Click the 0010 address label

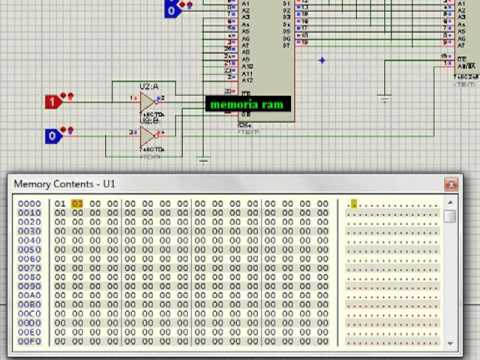click(29, 213)
